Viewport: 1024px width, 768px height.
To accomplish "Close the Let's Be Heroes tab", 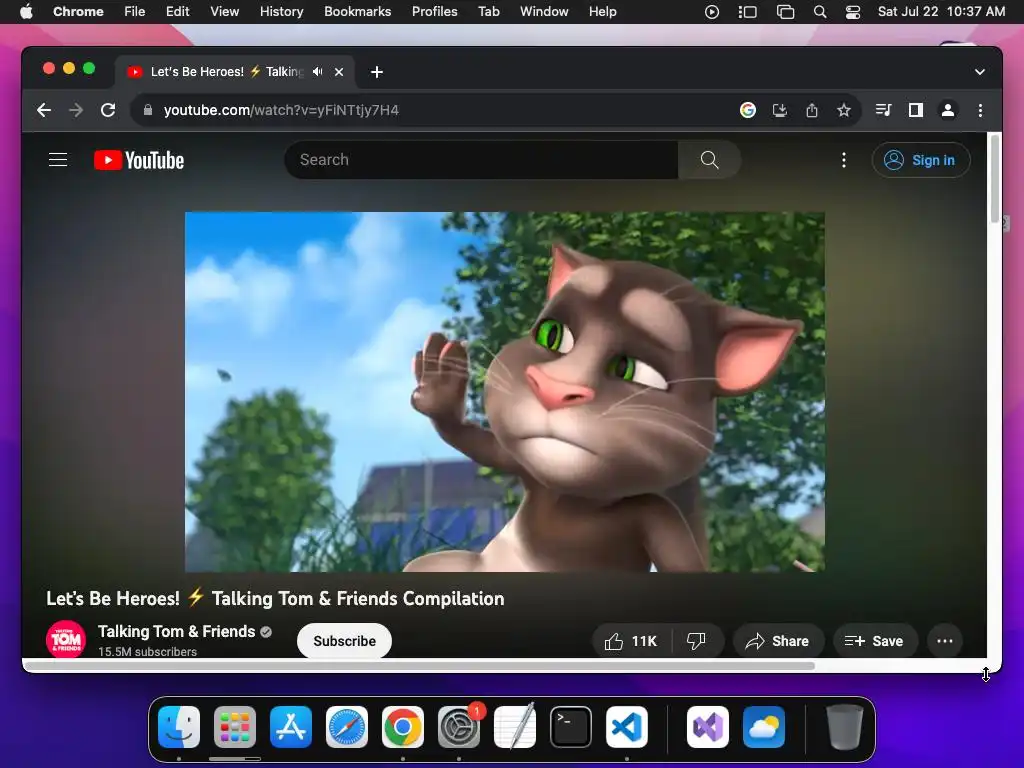I will coord(339,72).
